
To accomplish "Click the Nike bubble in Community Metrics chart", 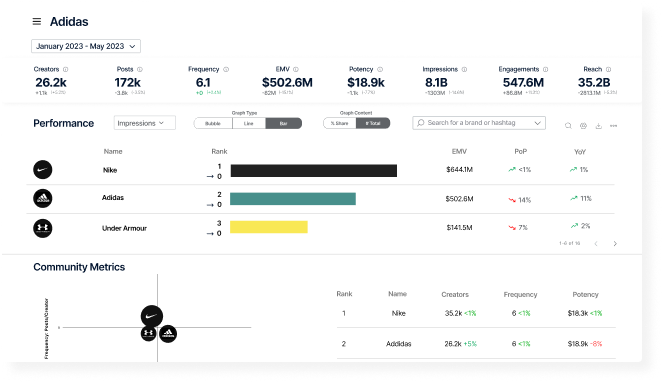I will coord(152,316).
